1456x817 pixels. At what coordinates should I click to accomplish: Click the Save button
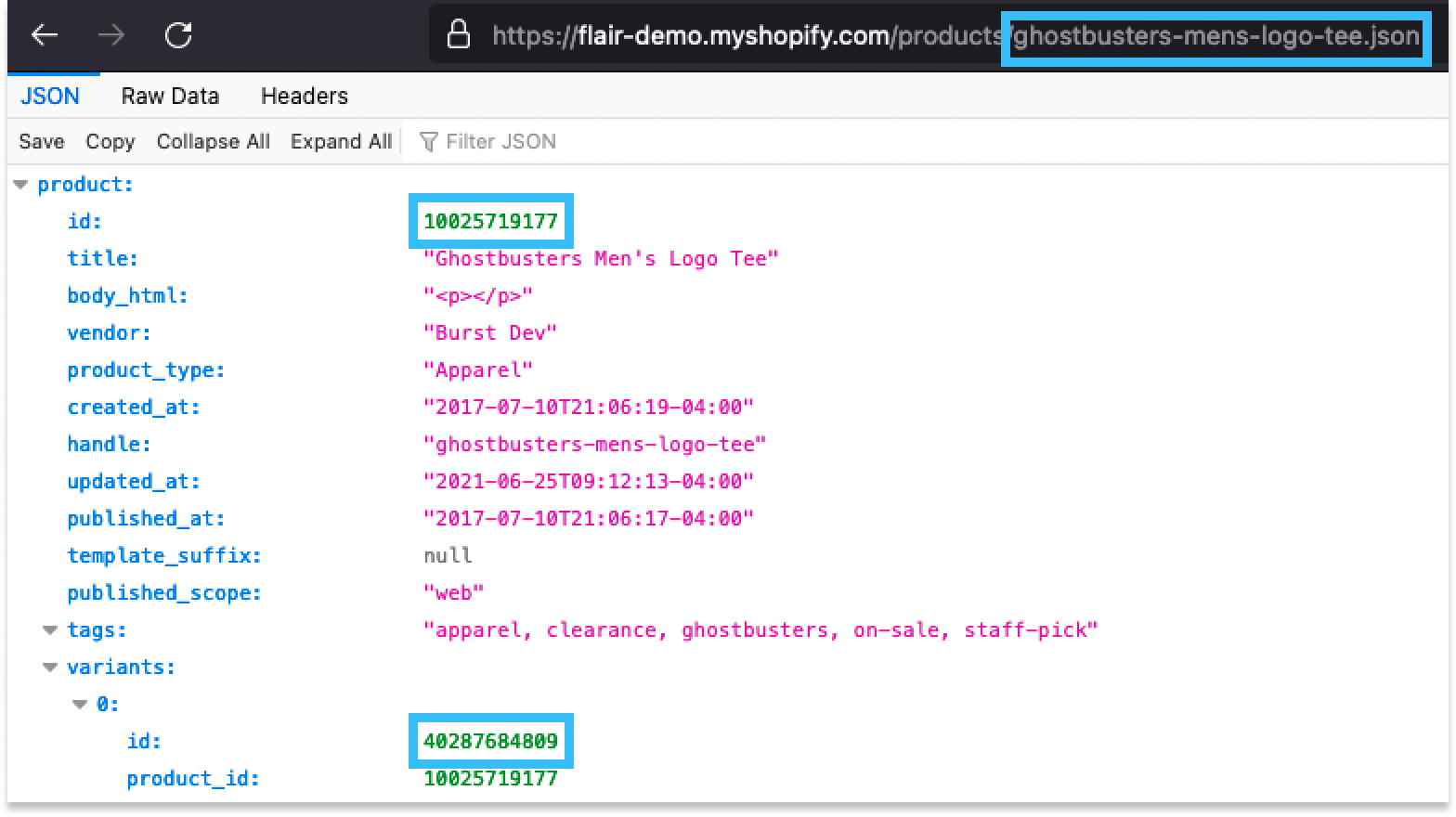[42, 141]
